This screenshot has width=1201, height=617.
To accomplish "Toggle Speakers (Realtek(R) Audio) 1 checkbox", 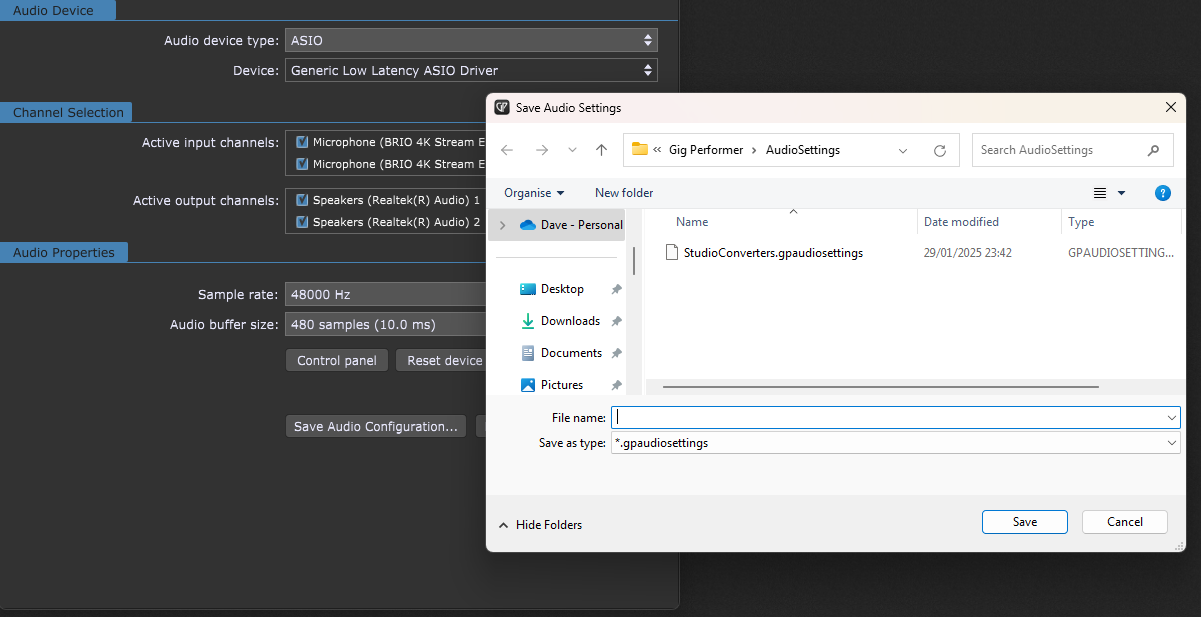I will point(302,200).
